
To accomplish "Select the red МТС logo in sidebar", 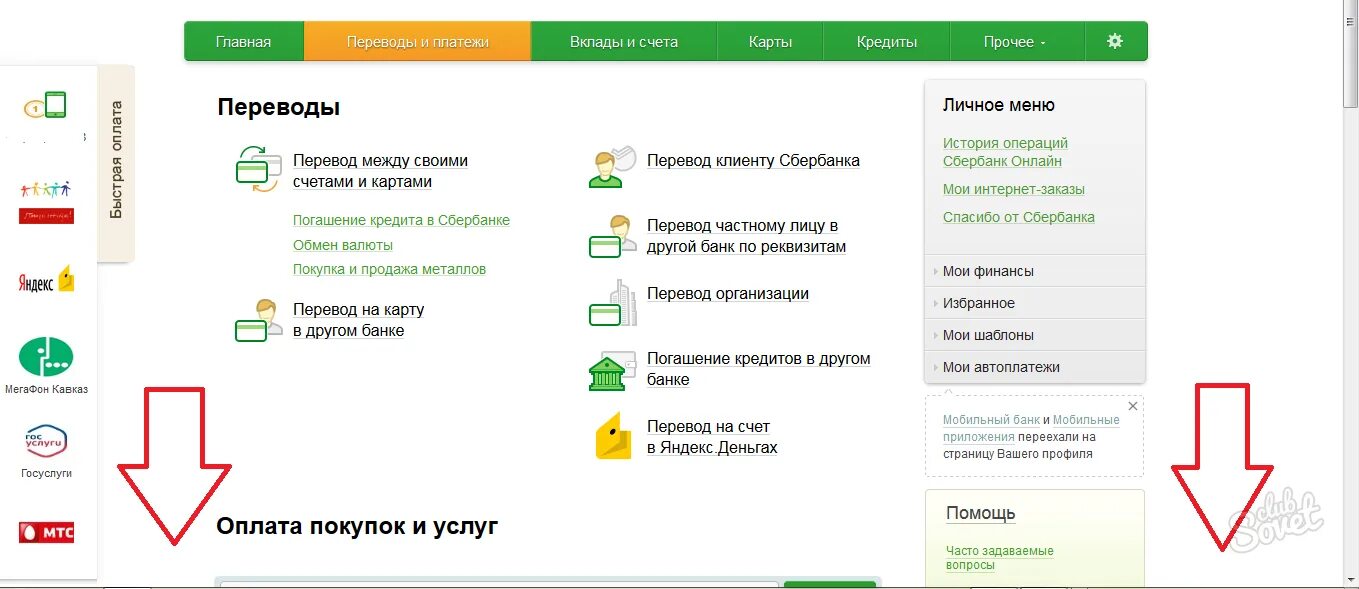I will pyautogui.click(x=46, y=532).
